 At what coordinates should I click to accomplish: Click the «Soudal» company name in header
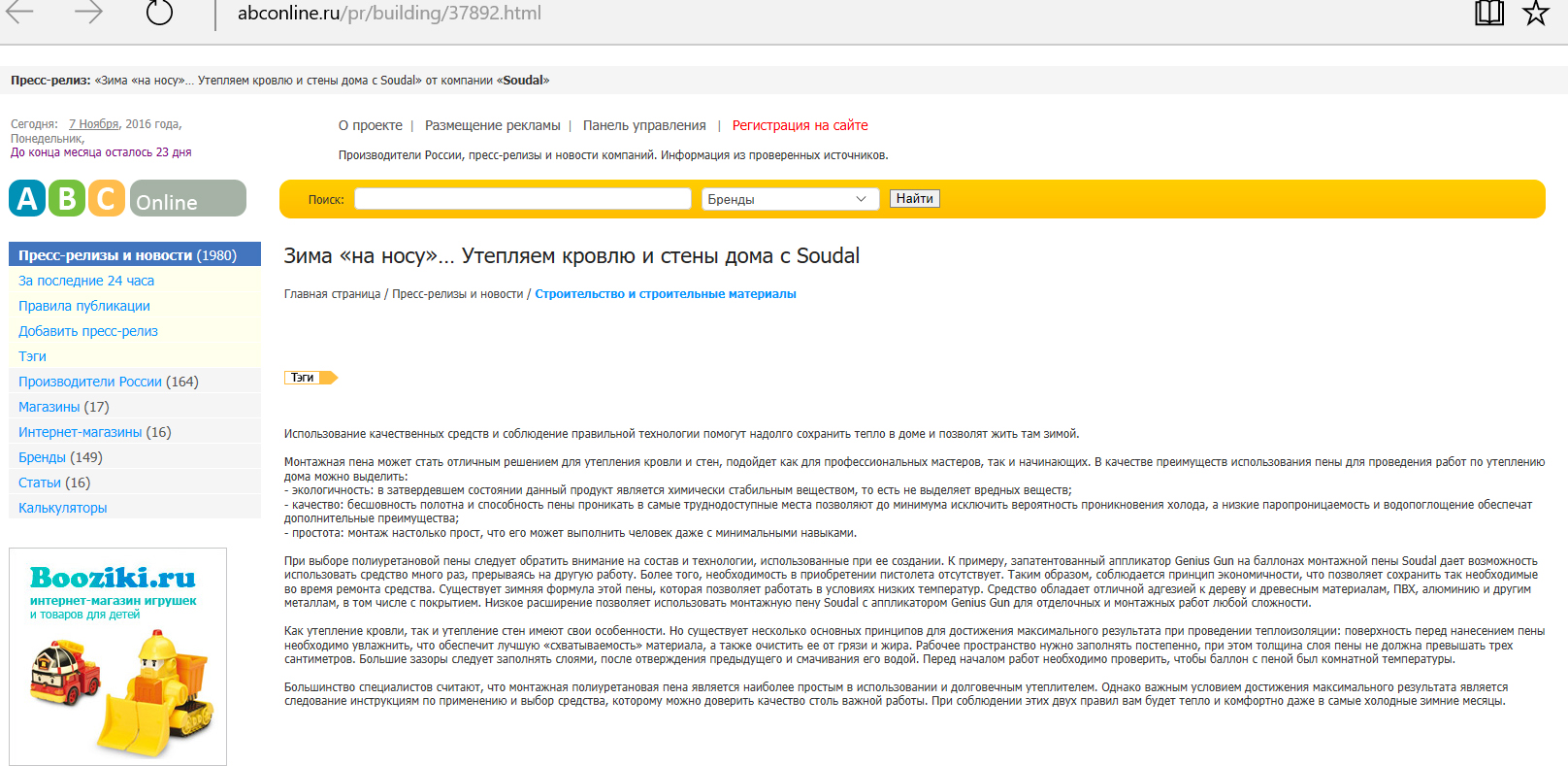pyautogui.click(x=523, y=81)
